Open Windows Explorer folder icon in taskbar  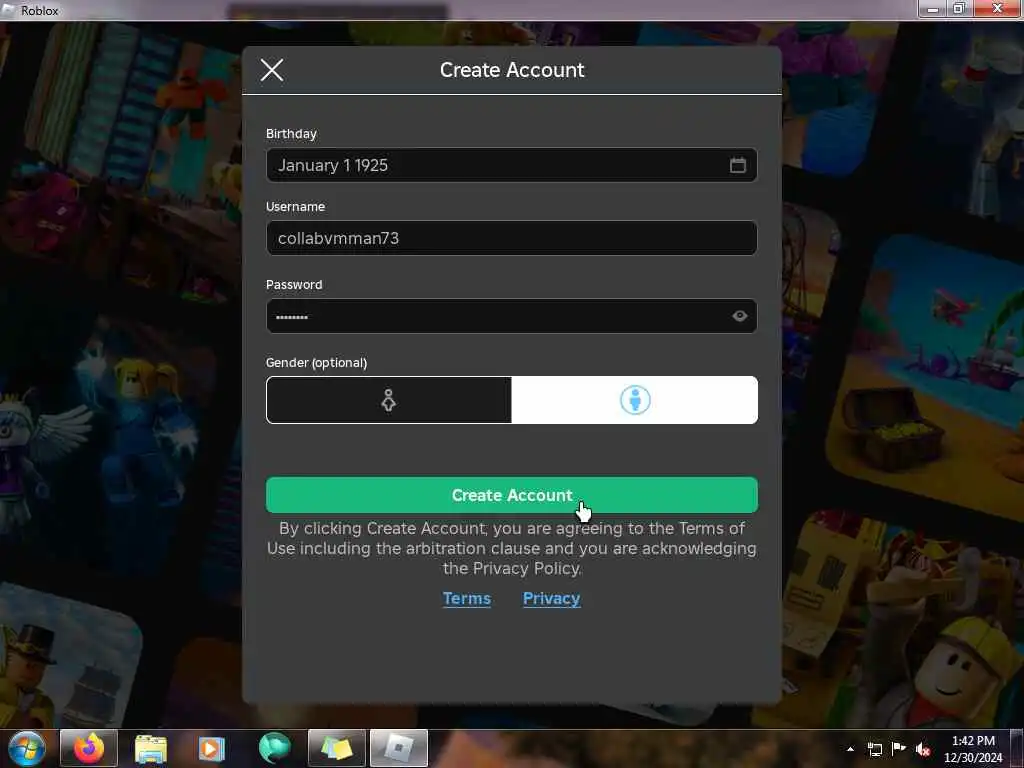(151, 748)
